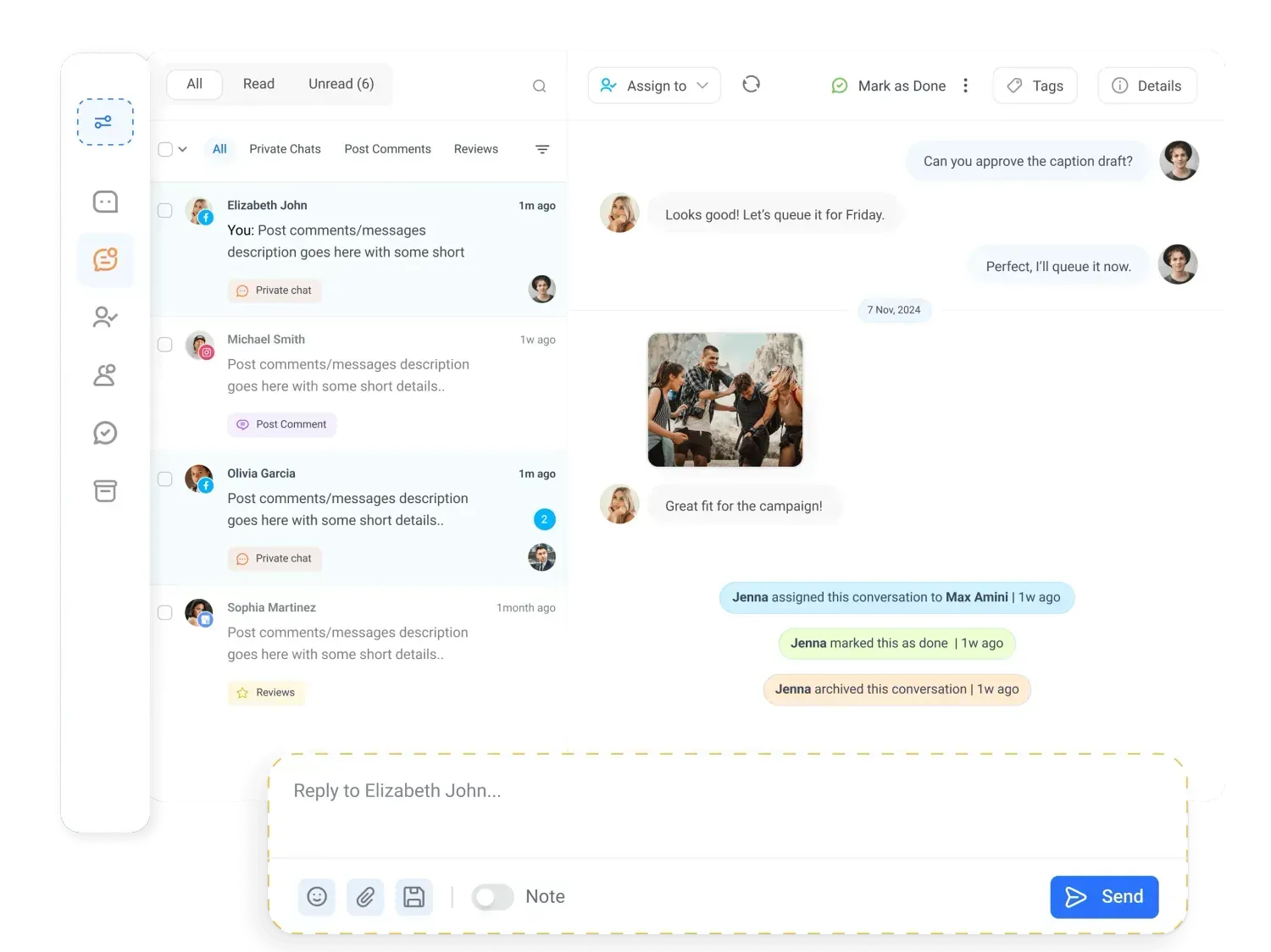
Task: Click the save draft icon in reply bar
Action: click(414, 896)
